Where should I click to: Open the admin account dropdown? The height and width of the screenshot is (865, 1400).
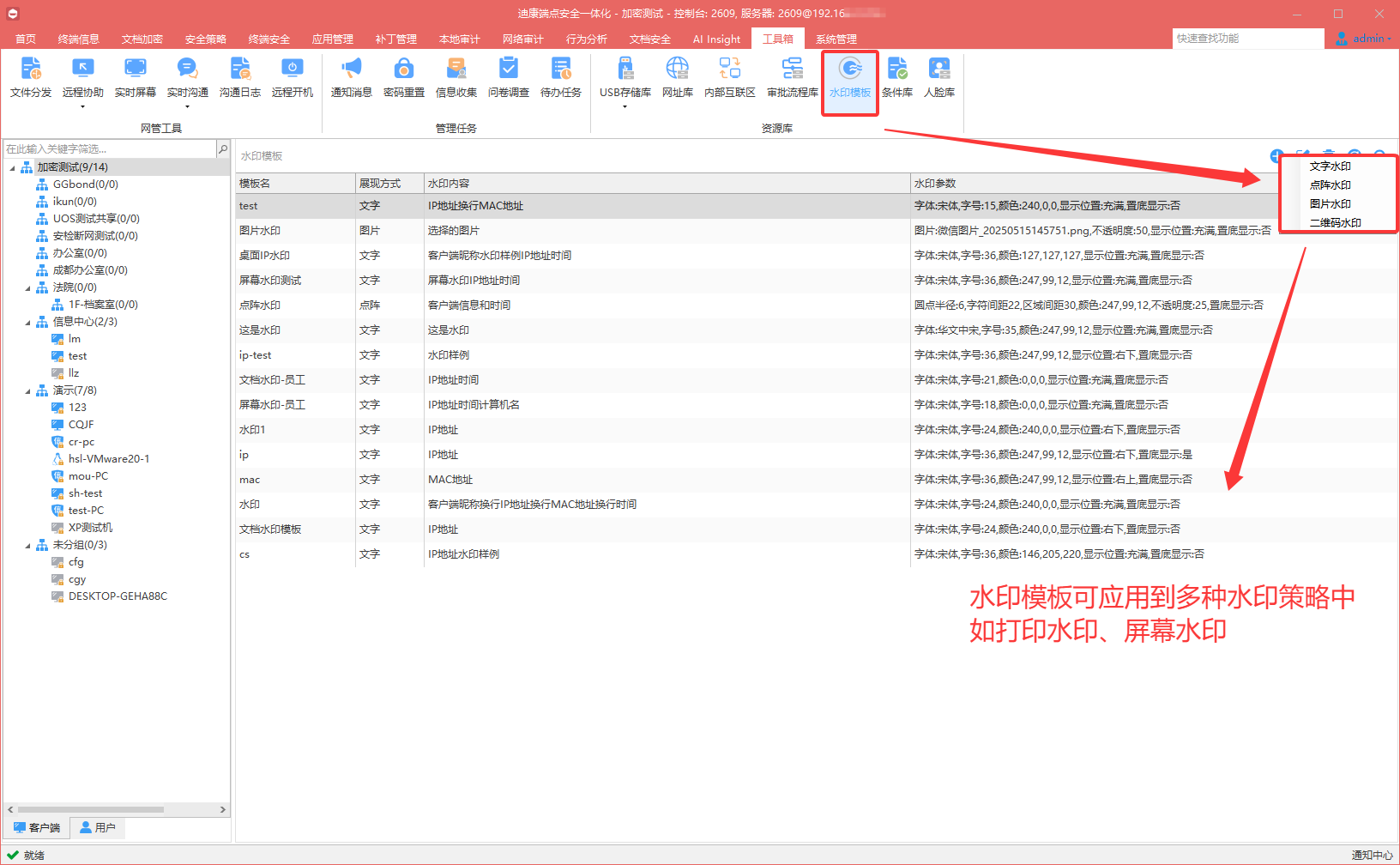click(1363, 39)
